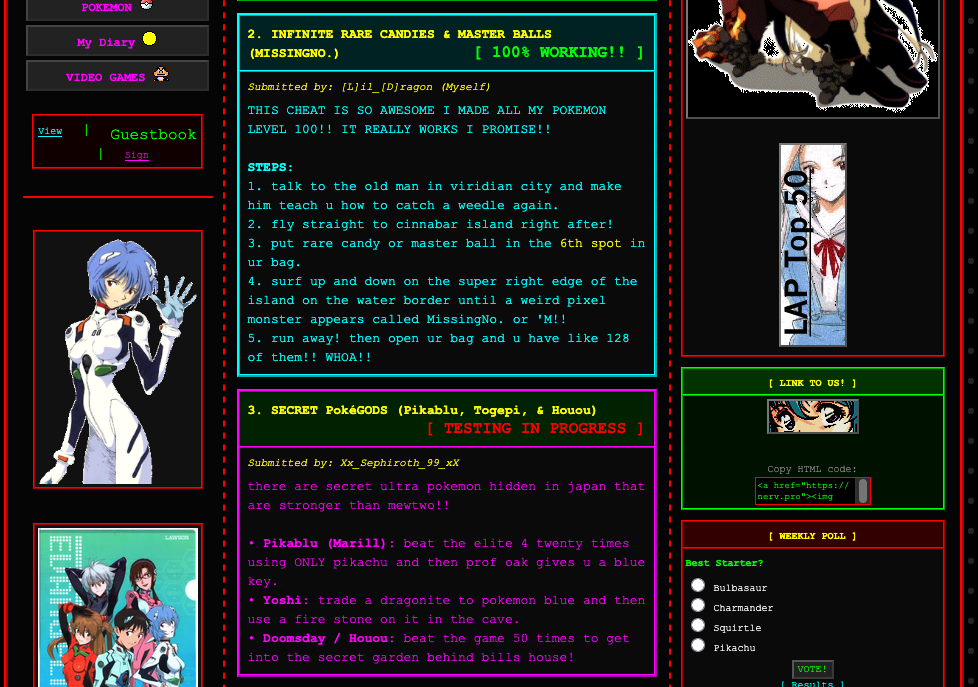The image size is (978, 687).
Task: Click the VOTE! button
Action: tap(812, 669)
